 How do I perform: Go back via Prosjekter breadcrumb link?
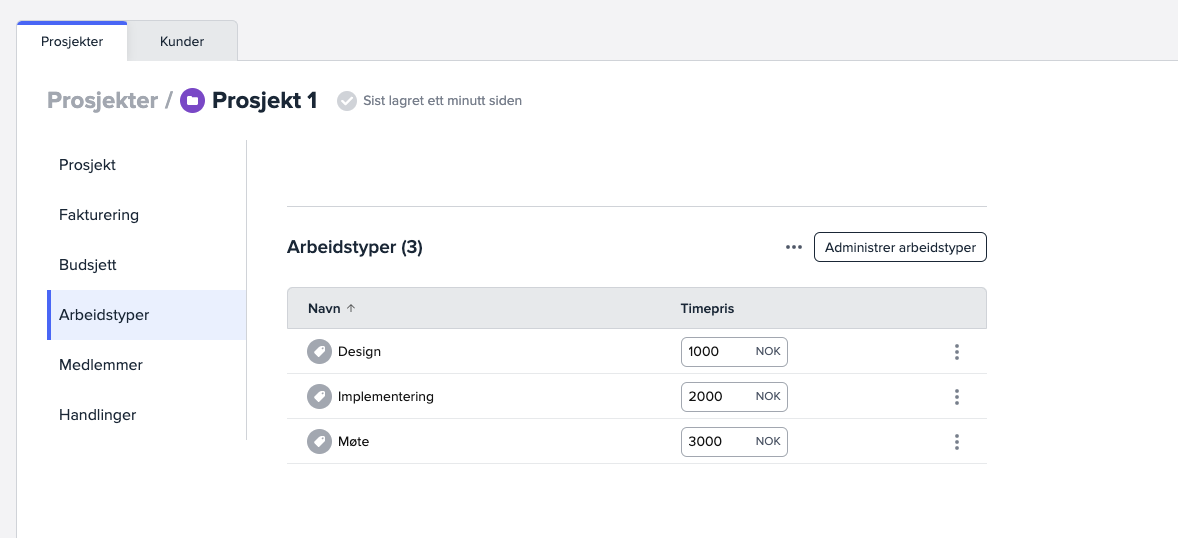102,101
